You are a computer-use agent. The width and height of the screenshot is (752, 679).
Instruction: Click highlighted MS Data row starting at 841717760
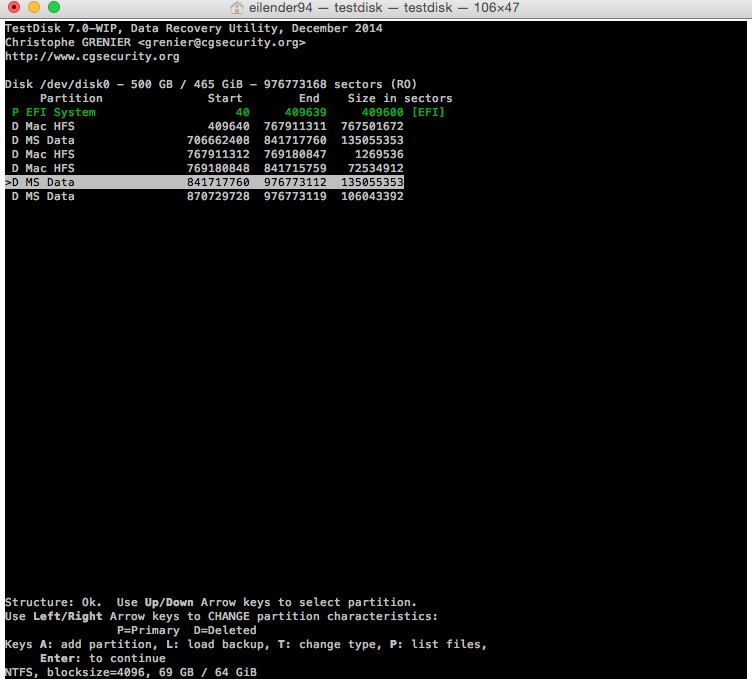[x=204, y=182]
